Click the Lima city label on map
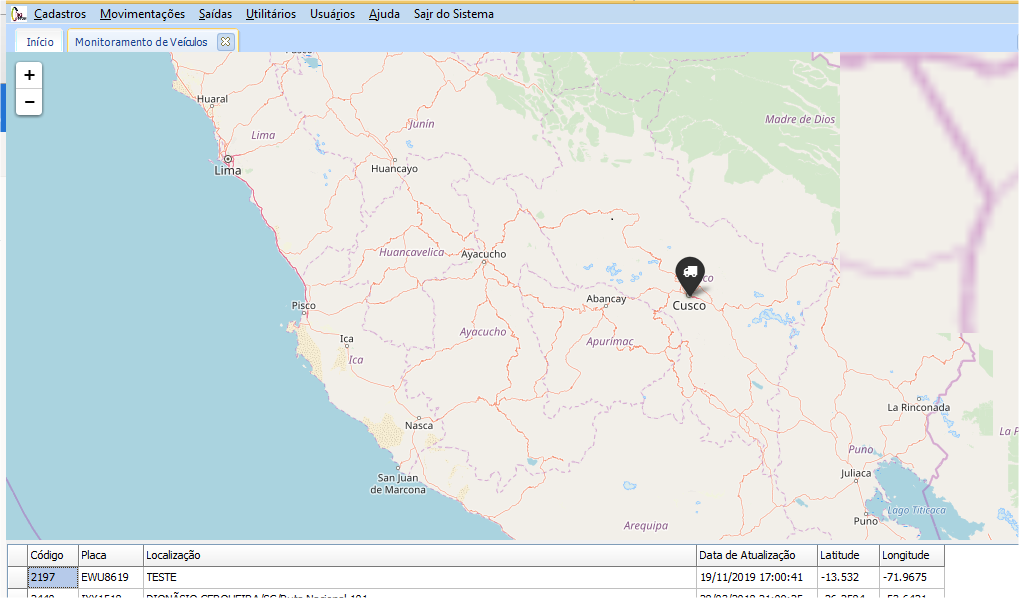1019x598 pixels. 227,170
